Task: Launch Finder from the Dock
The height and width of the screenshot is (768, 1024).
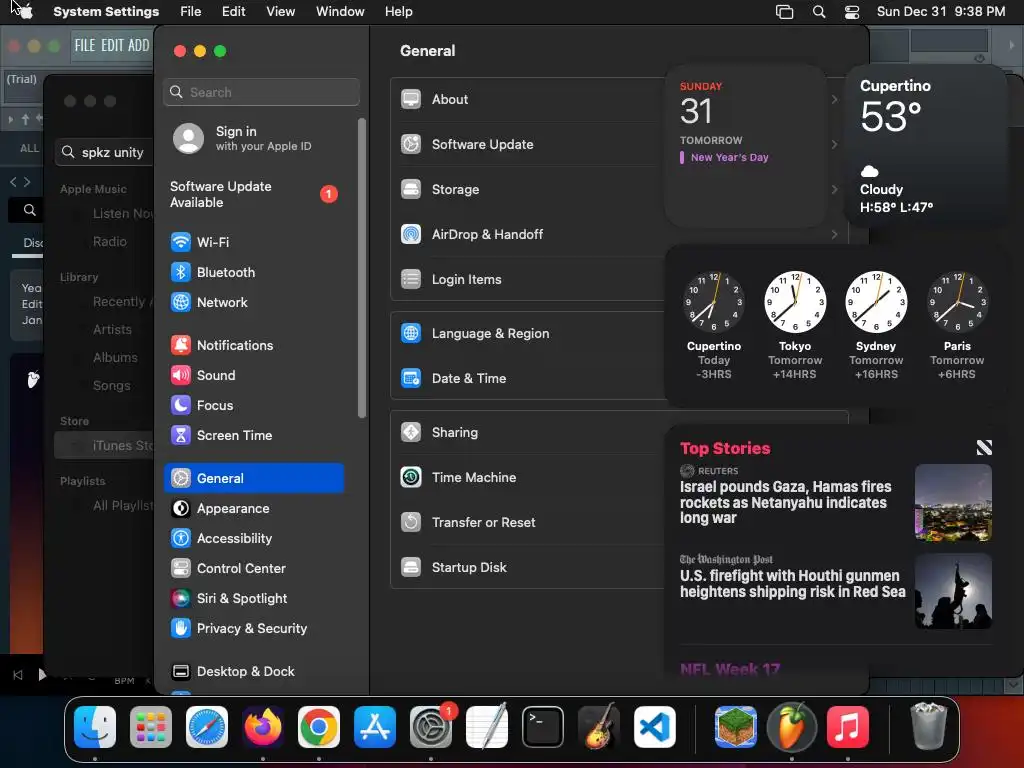Action: 95,727
